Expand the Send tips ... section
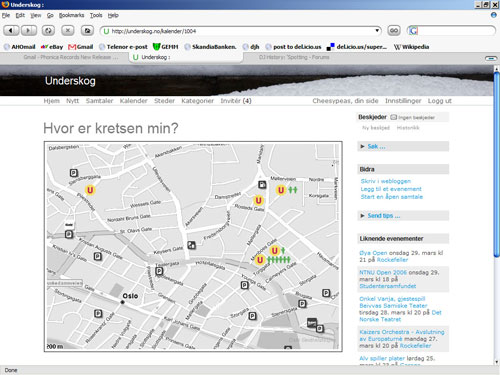This screenshot has height=375, width=500. [403, 216]
